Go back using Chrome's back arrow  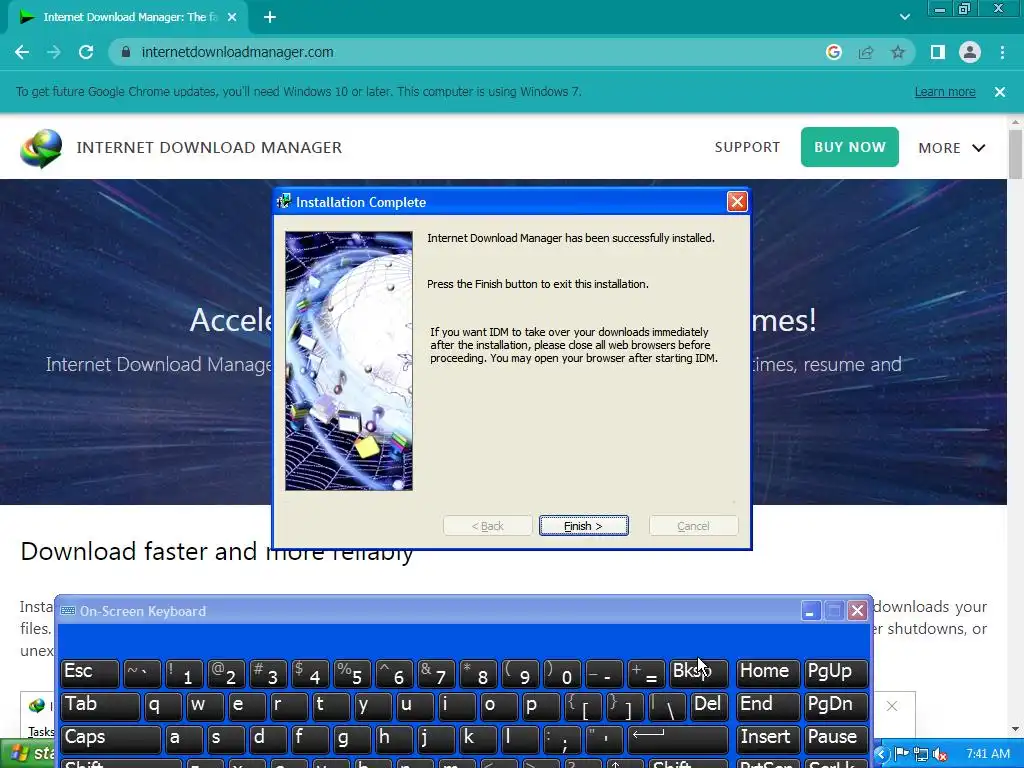(22, 52)
